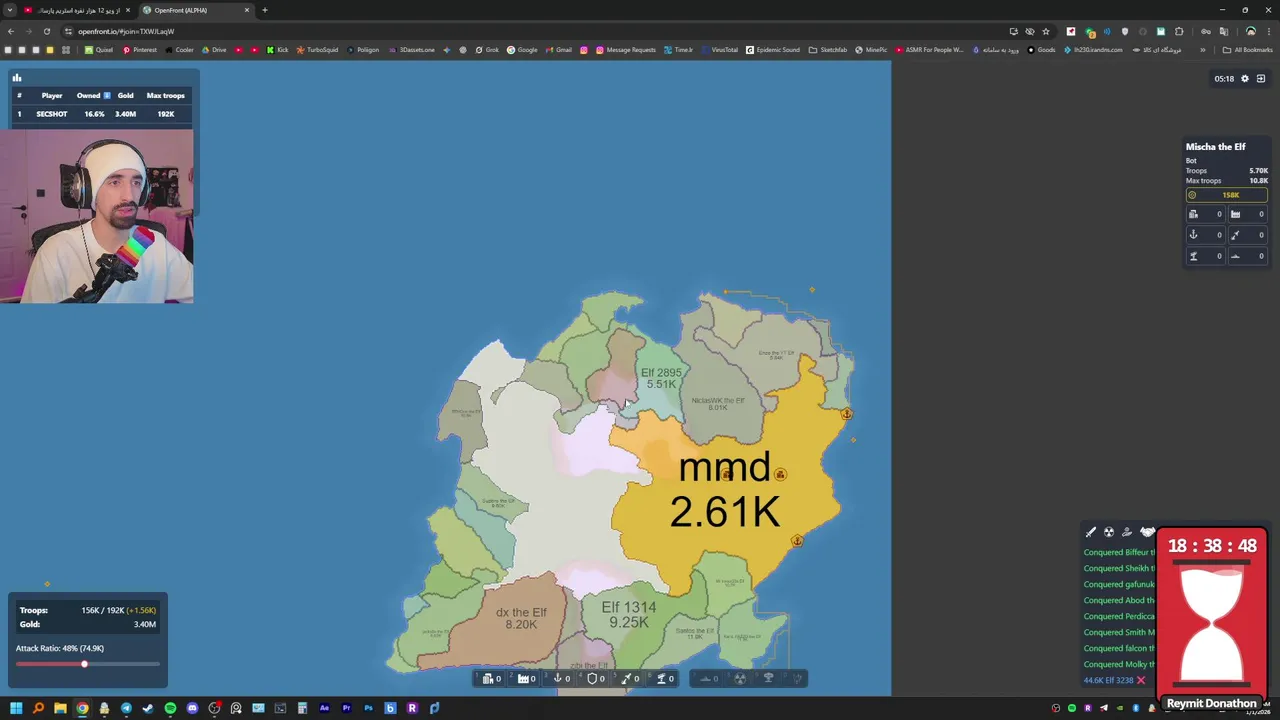The width and height of the screenshot is (1280, 720).
Task: Select the city build icon in bottom bar
Action: pos(487,679)
